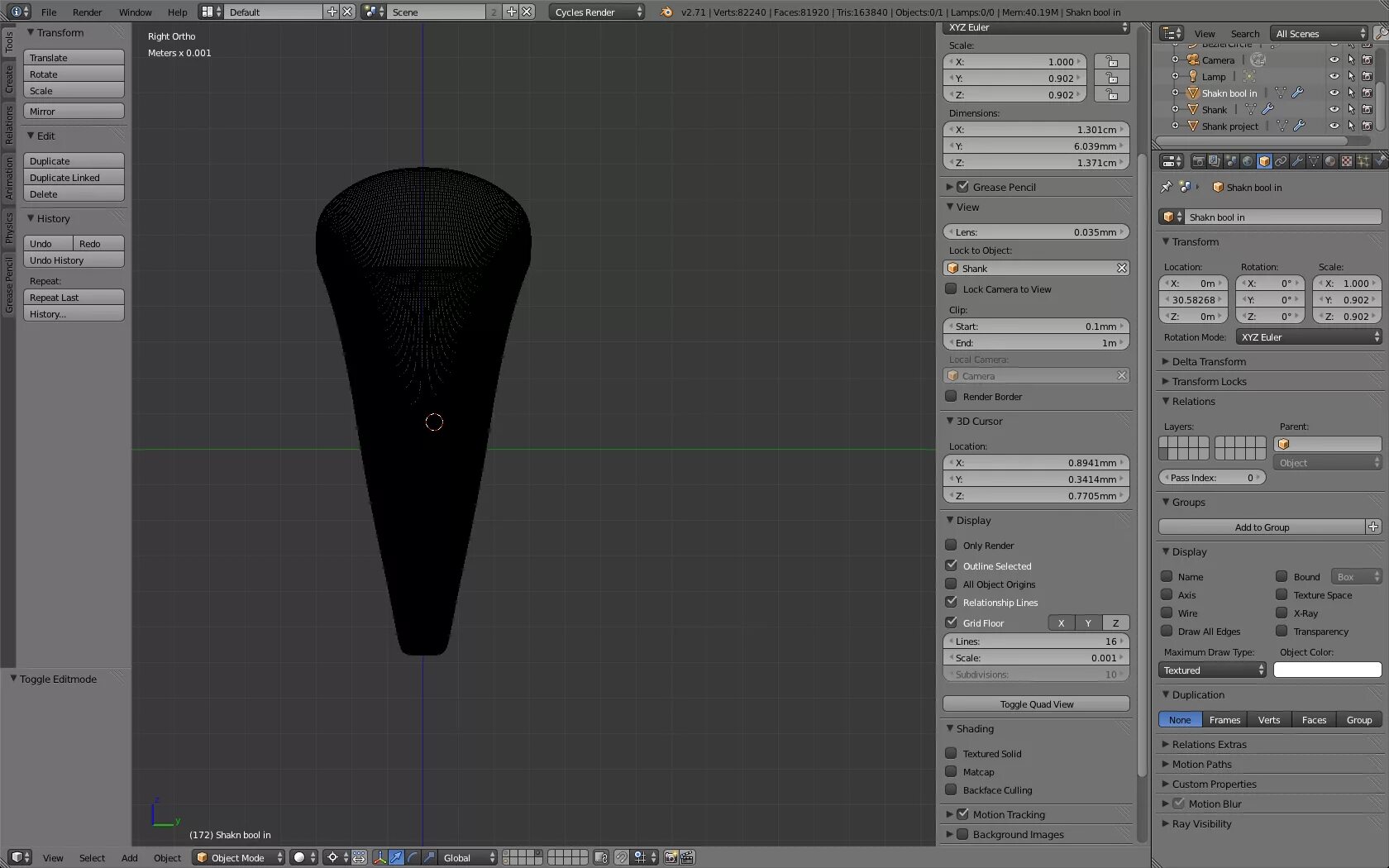This screenshot has width=1389, height=868.
Task: Open the Texture properties tab
Action: tap(1347, 161)
